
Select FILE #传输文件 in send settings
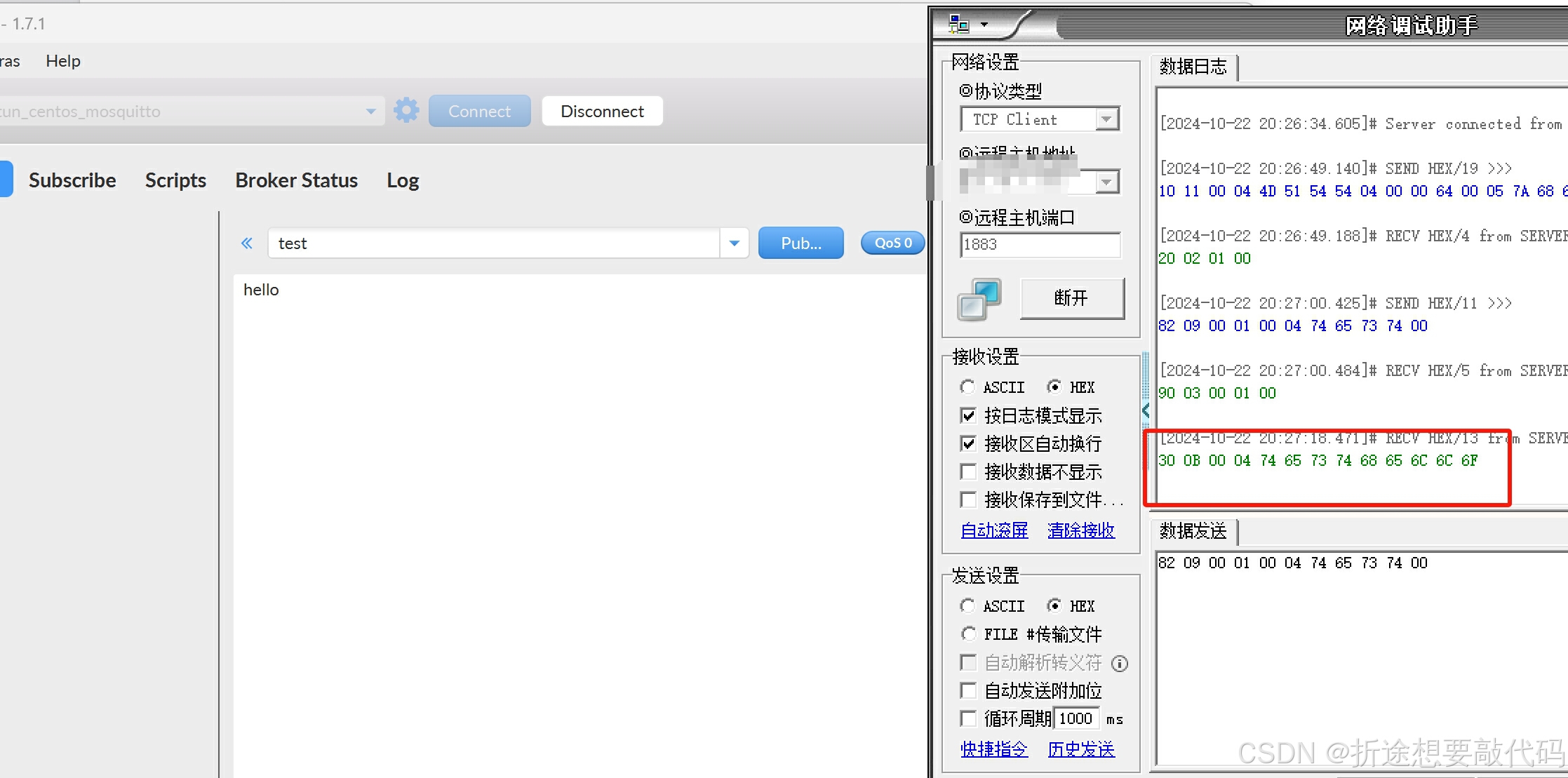[968, 633]
